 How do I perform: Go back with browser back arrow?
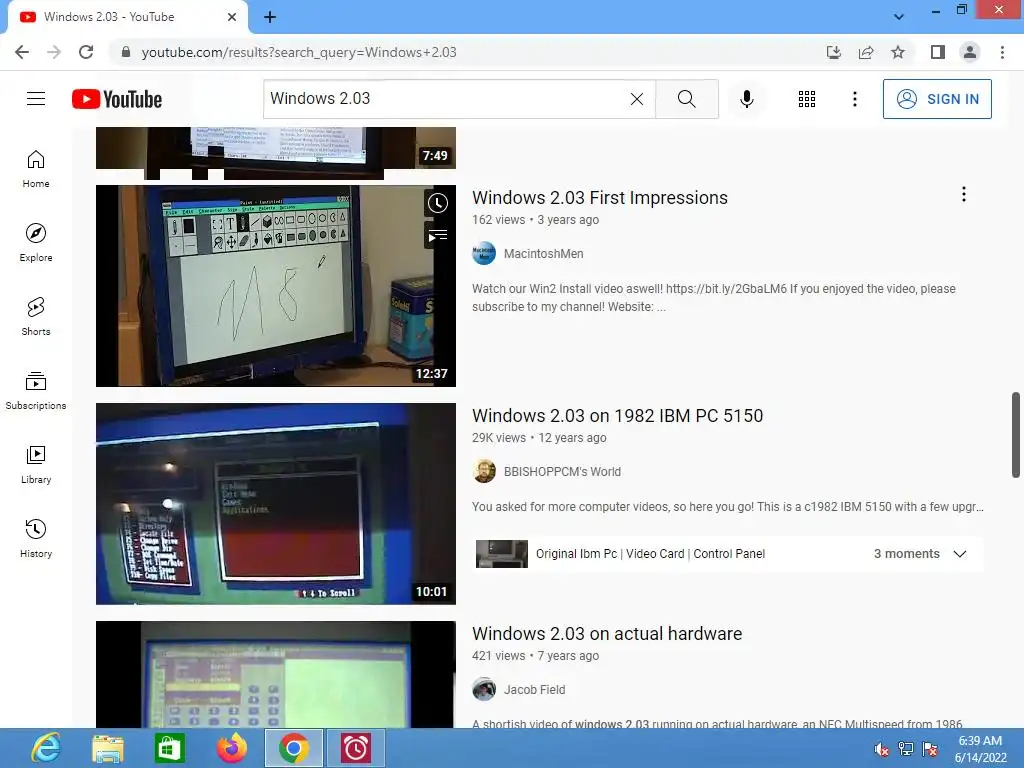point(22,52)
